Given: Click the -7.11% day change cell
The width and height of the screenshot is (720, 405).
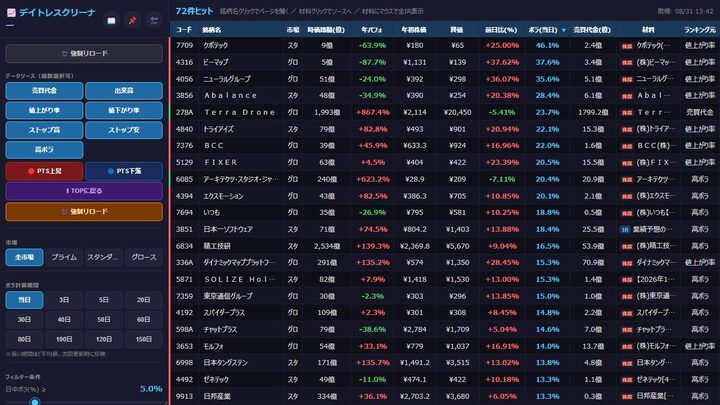Looking at the screenshot, I should (x=501, y=179).
